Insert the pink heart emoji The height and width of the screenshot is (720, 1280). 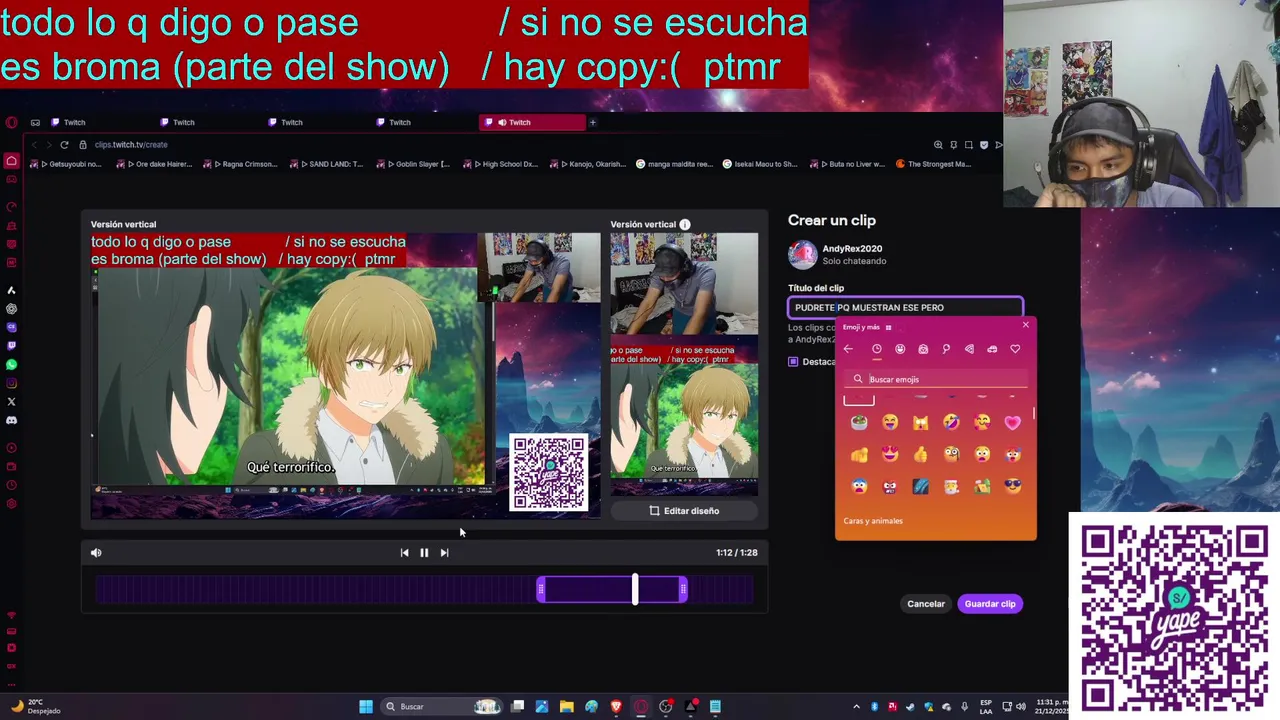[1013, 423]
